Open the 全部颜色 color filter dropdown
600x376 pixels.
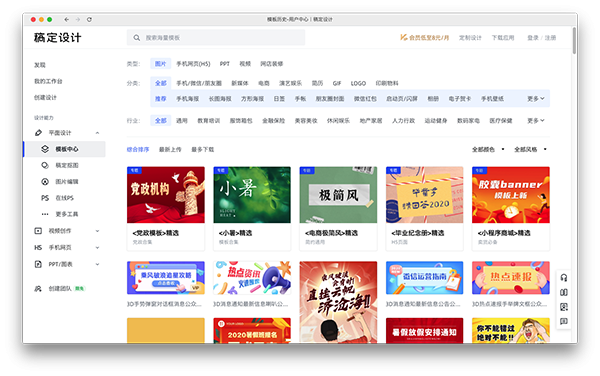pyautogui.click(x=488, y=149)
